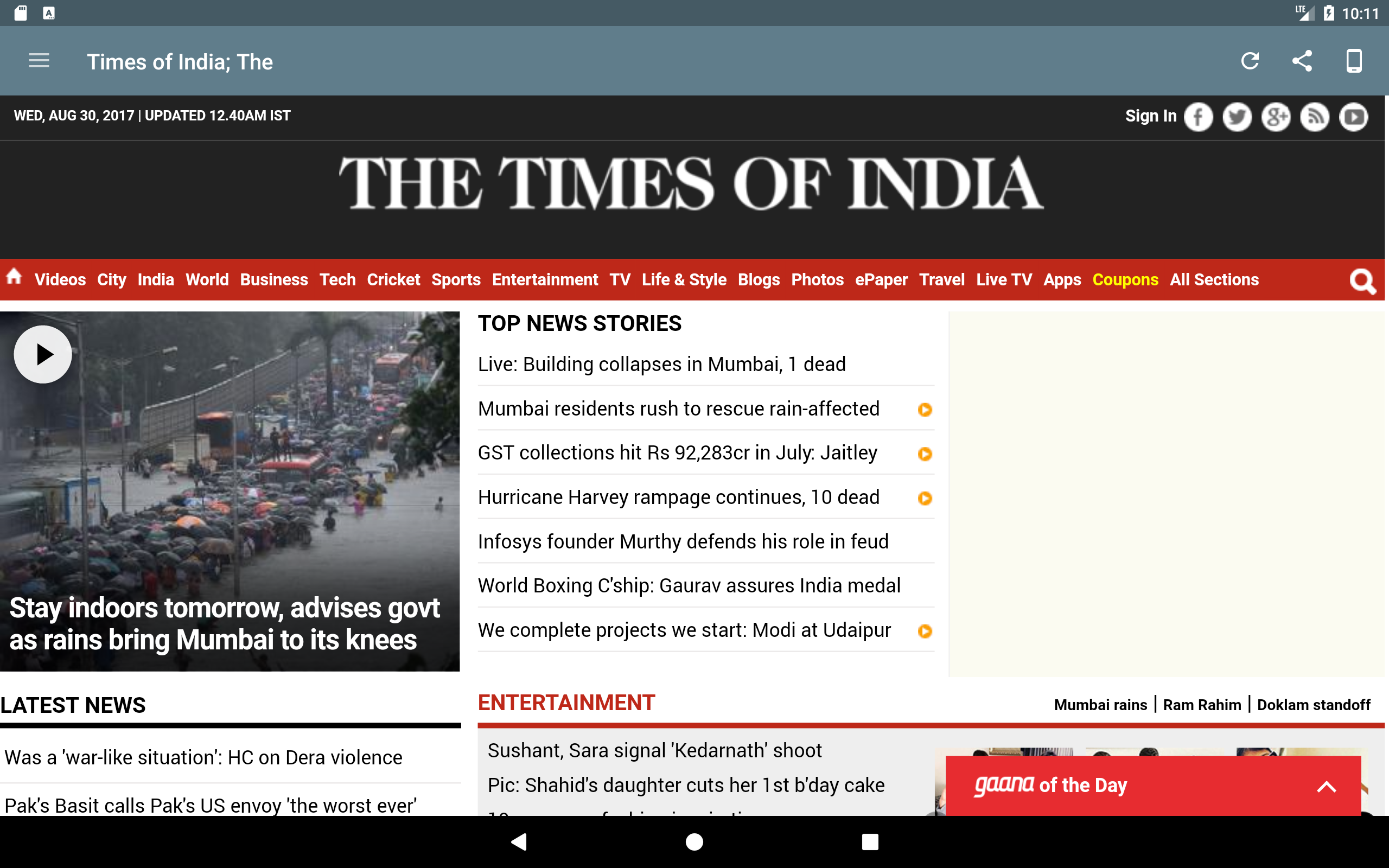Tap the refresh page icon
1389x868 pixels.
click(x=1250, y=61)
